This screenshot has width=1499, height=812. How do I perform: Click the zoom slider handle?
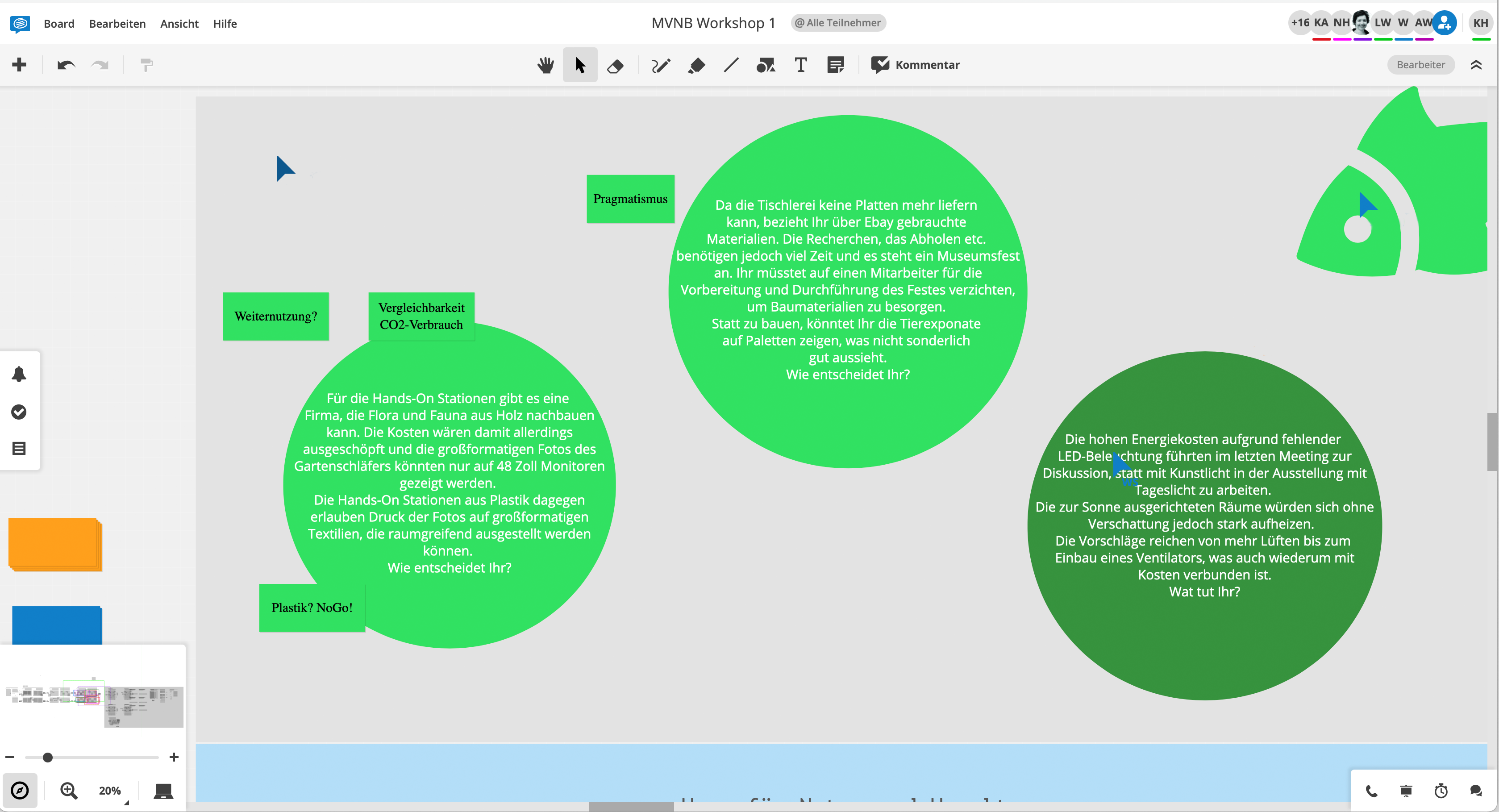point(48,757)
